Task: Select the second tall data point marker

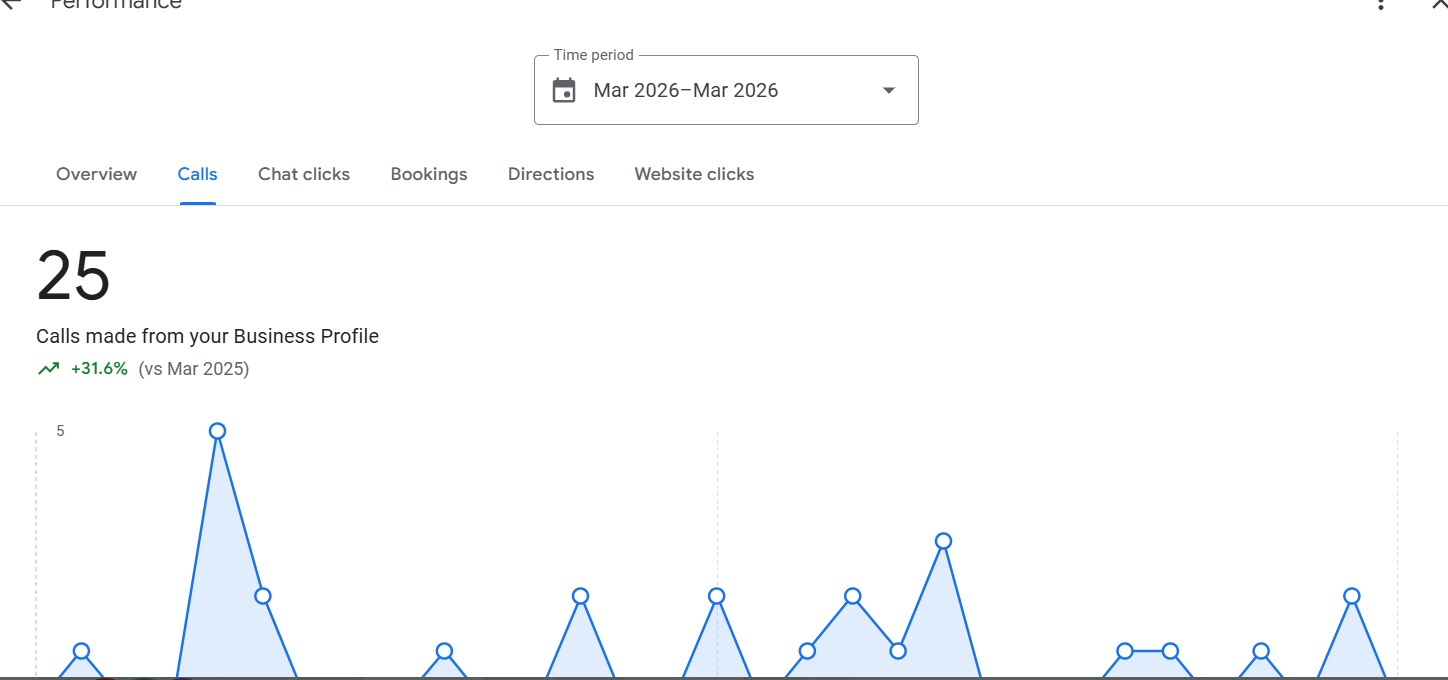Action: (262, 595)
